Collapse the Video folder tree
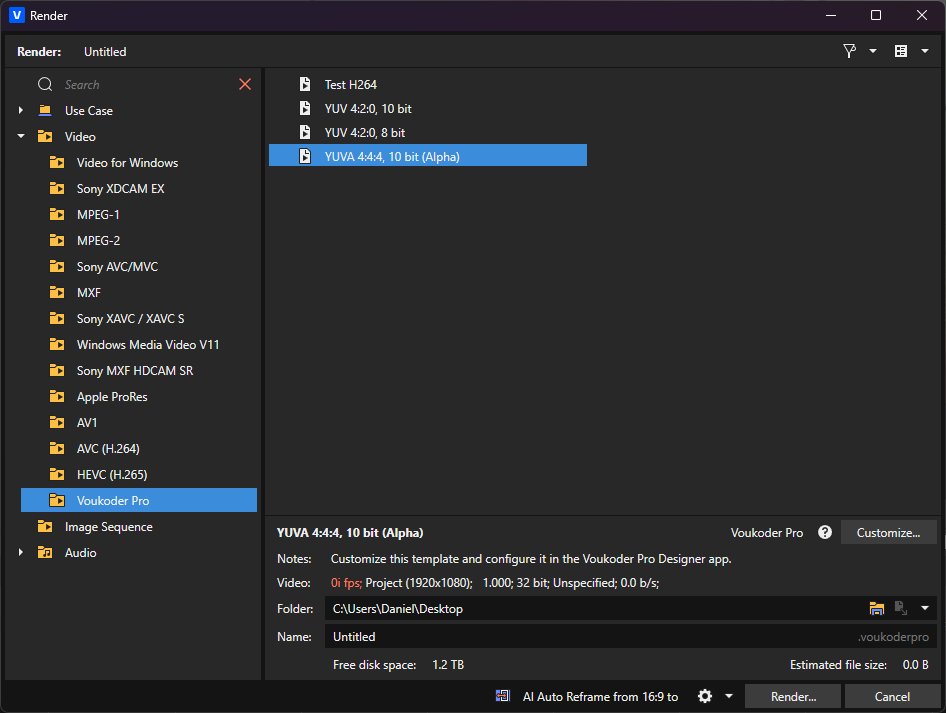 click(21, 136)
